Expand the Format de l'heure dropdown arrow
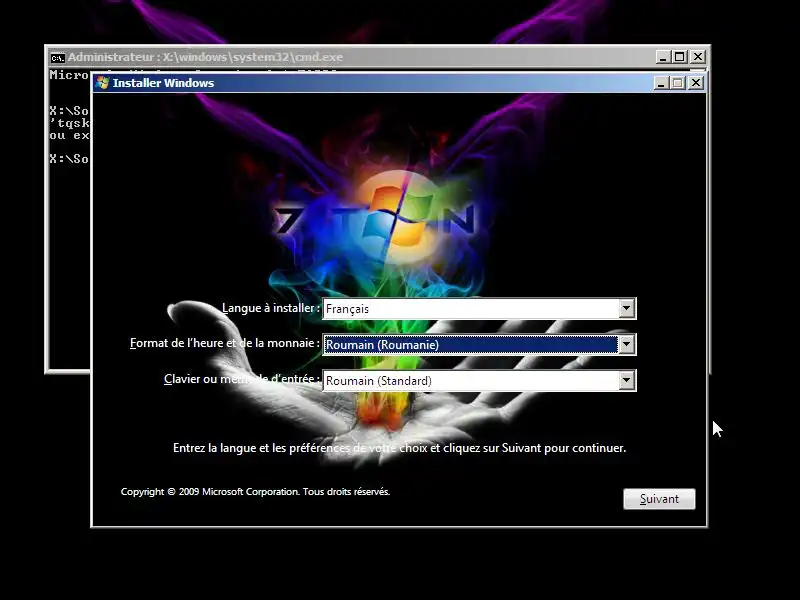The height and width of the screenshot is (600, 800). point(627,344)
